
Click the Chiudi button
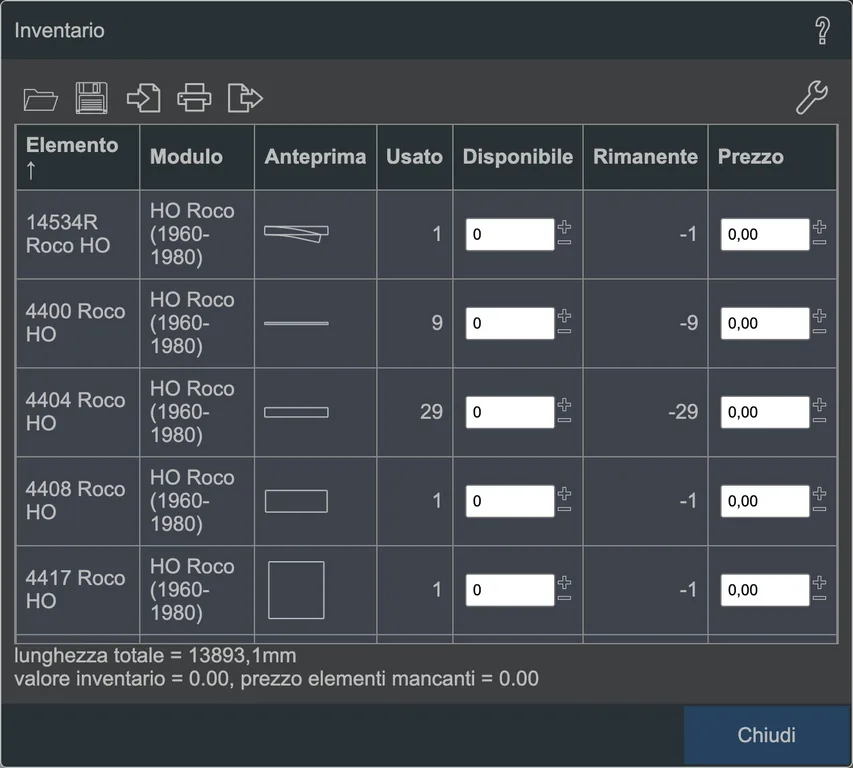(767, 735)
